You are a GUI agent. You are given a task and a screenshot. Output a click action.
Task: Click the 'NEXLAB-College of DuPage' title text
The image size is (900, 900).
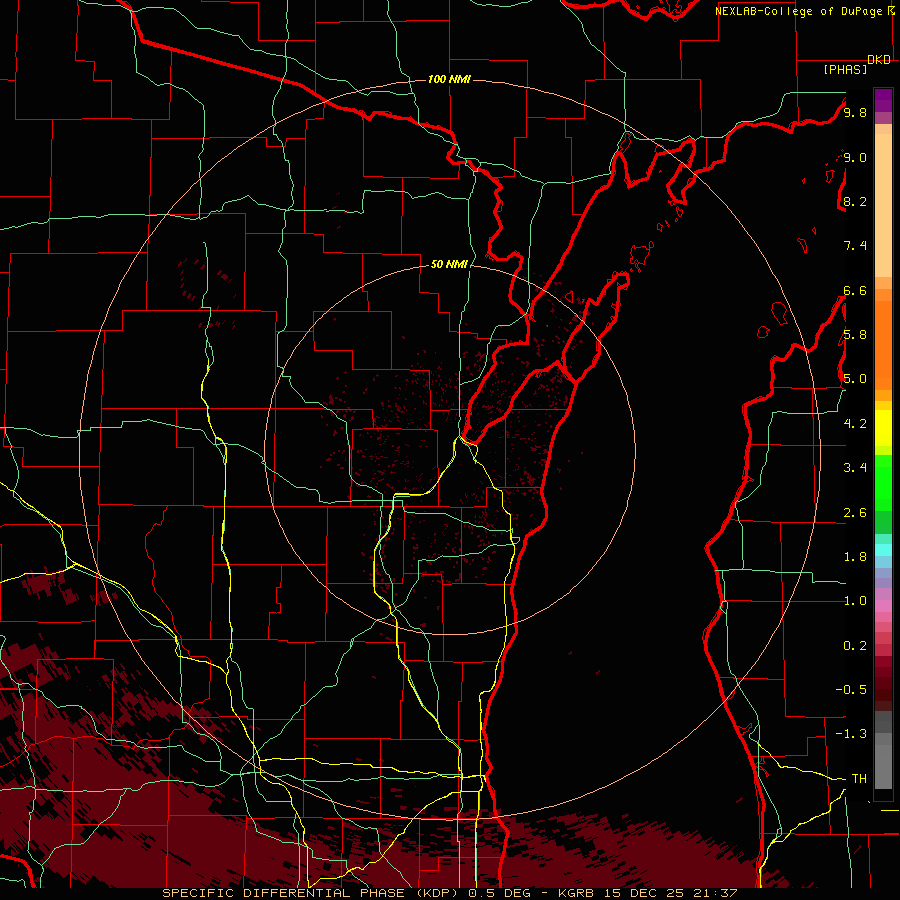799,11
